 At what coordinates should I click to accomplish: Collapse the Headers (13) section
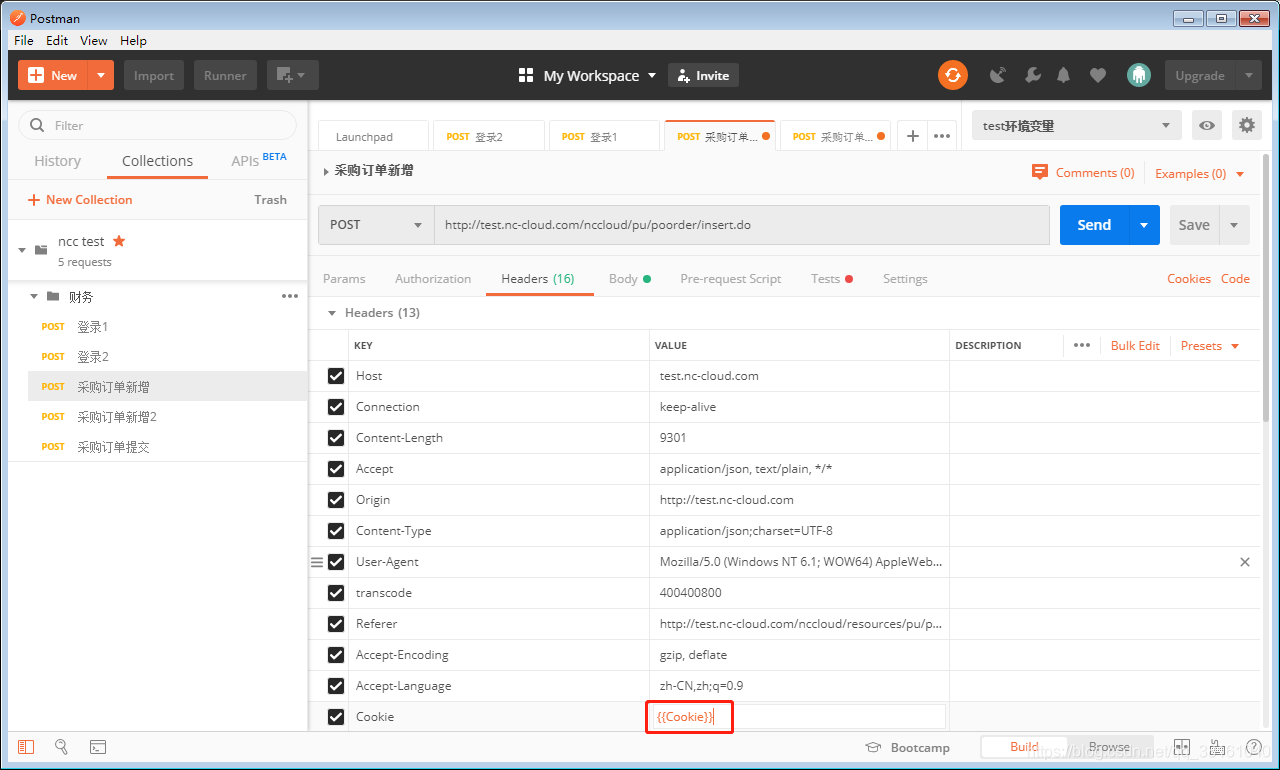click(333, 313)
